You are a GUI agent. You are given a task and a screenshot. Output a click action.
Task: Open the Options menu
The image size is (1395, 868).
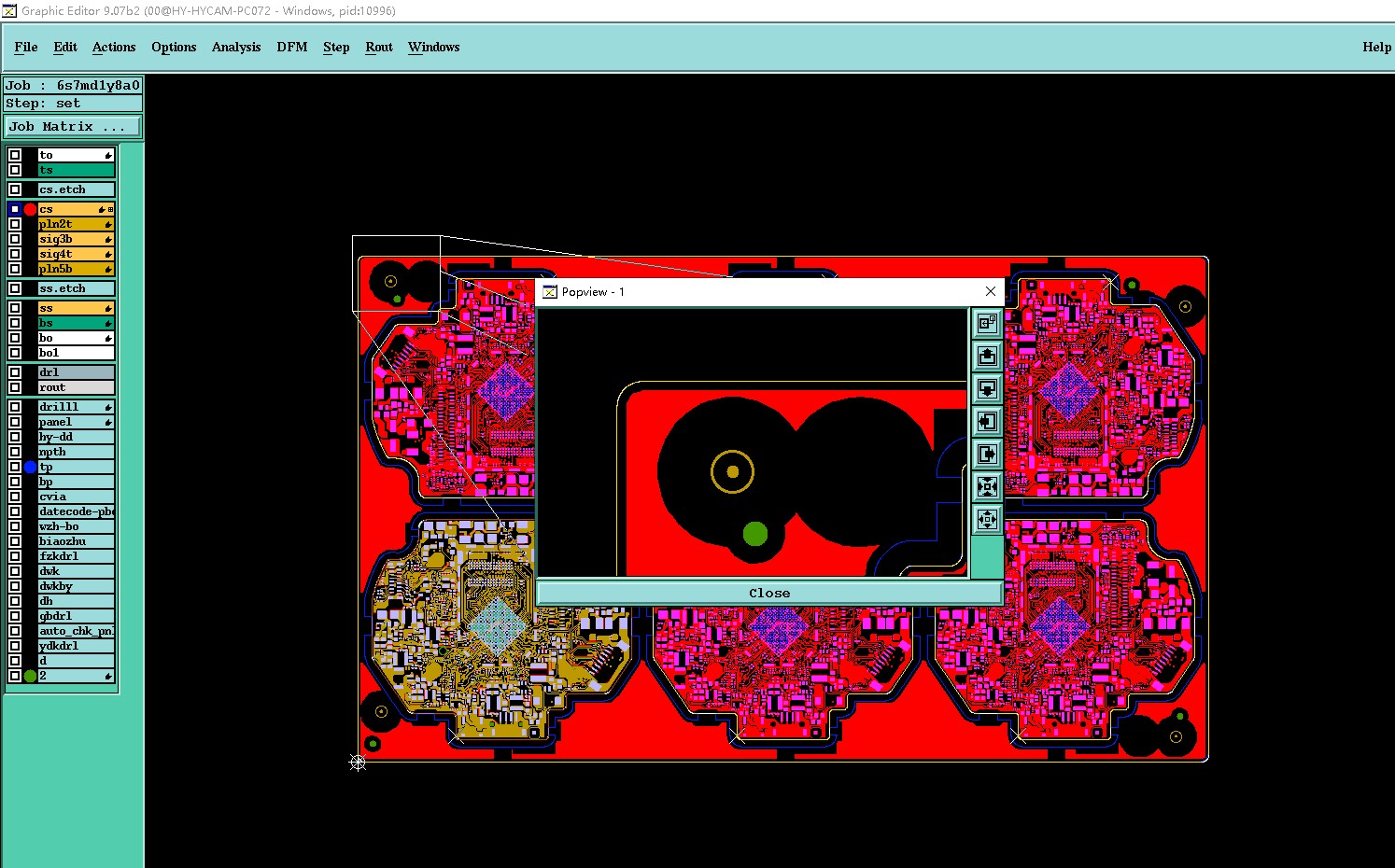[x=174, y=47]
